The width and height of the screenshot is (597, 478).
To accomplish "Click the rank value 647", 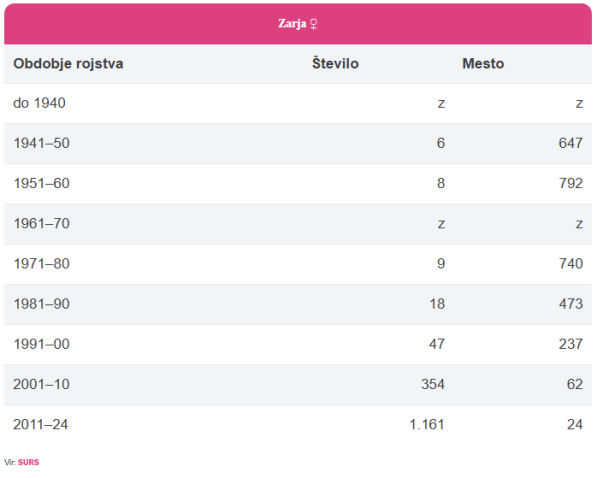I will (571, 143).
